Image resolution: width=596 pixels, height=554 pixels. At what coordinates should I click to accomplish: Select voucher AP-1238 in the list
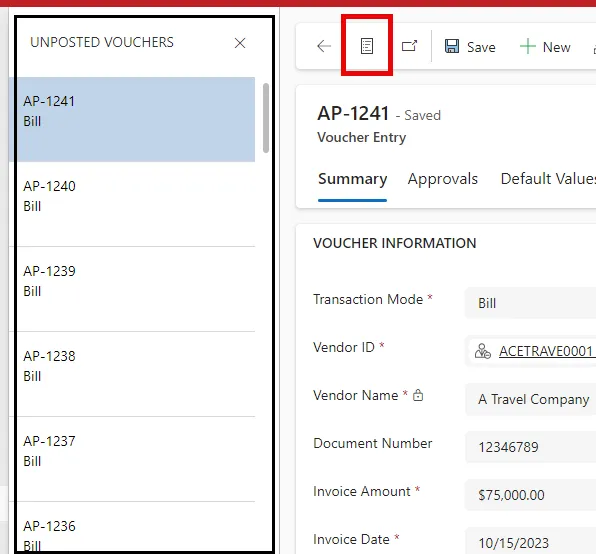tap(132, 374)
